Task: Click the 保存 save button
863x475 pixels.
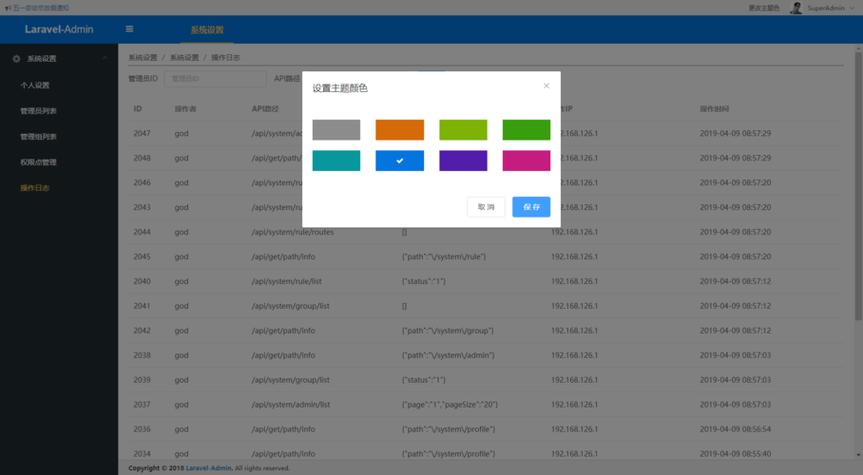Action: coord(531,207)
